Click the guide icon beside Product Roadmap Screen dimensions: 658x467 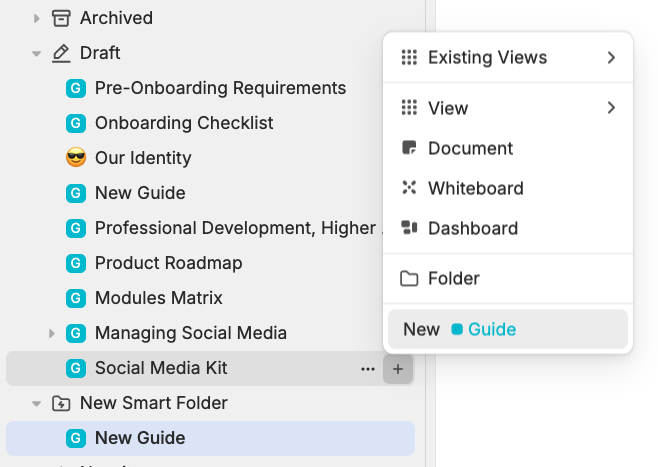click(x=75, y=263)
